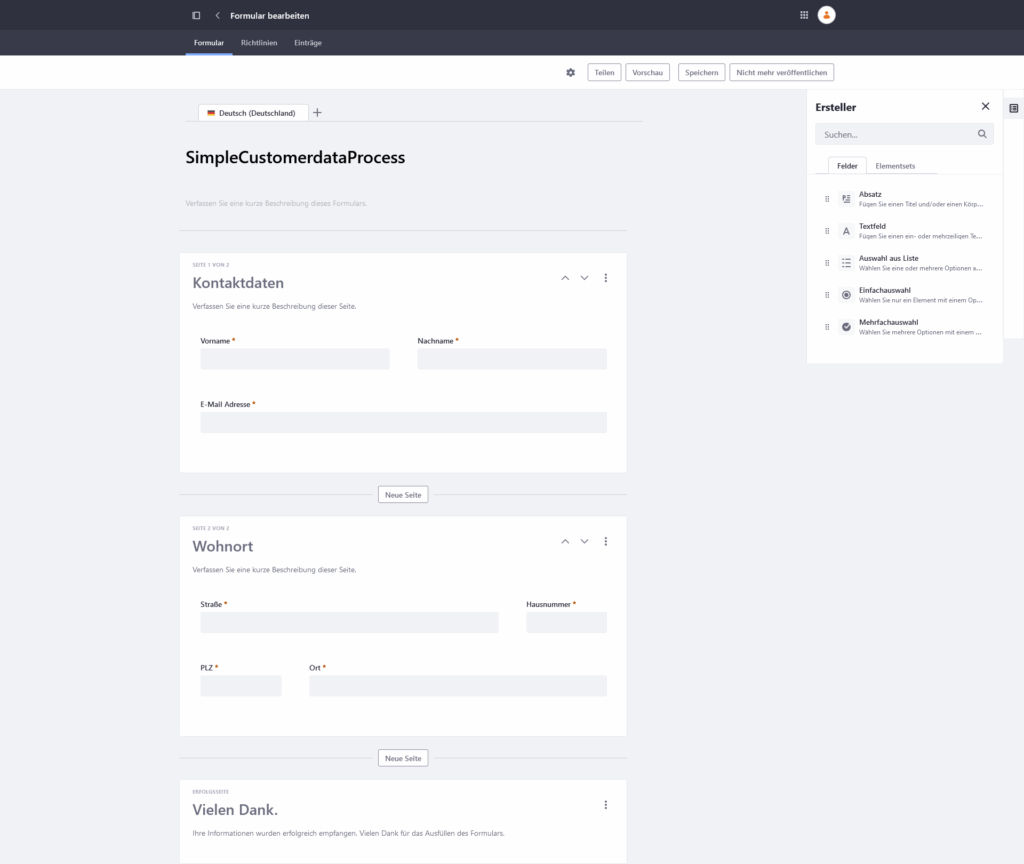Image resolution: width=1024 pixels, height=864 pixels.
Task: Click the E-Mail Adresse input field
Action: pyautogui.click(x=403, y=423)
